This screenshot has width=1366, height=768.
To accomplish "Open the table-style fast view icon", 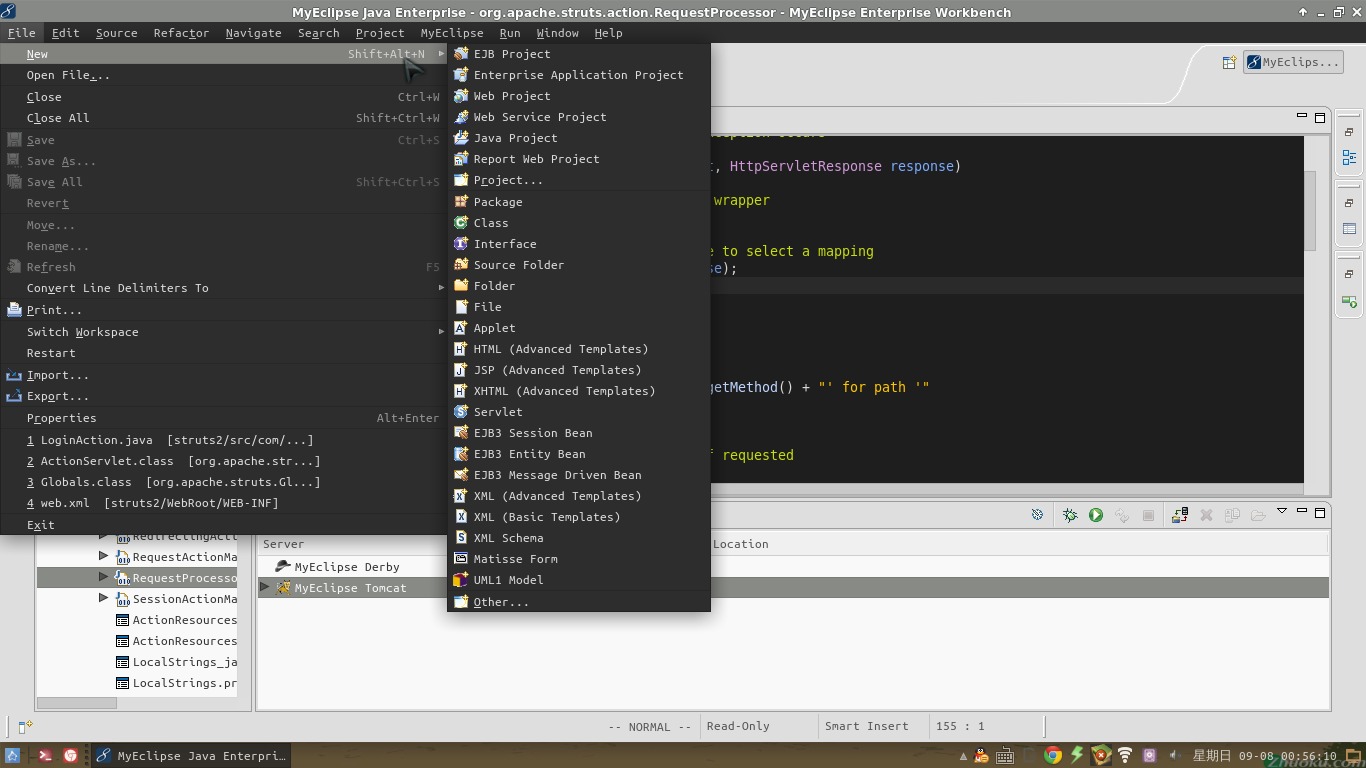I will [1349, 229].
